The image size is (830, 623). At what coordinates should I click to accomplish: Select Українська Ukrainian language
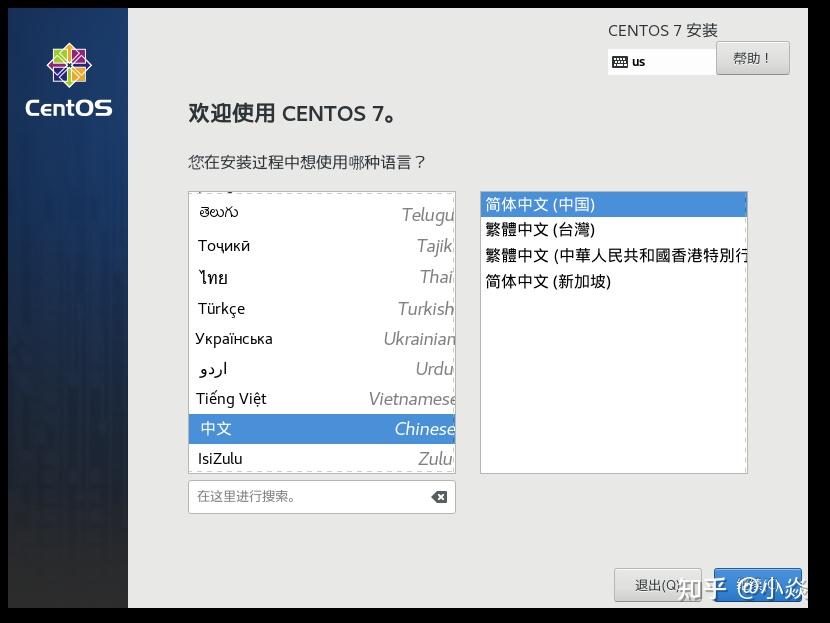pos(300,338)
